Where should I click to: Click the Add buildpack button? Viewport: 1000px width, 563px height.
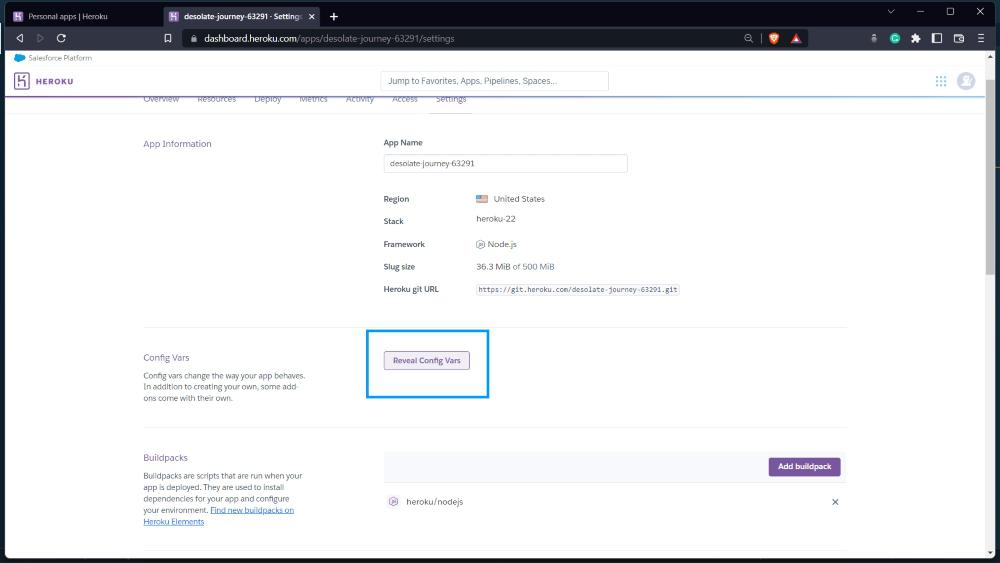point(804,467)
